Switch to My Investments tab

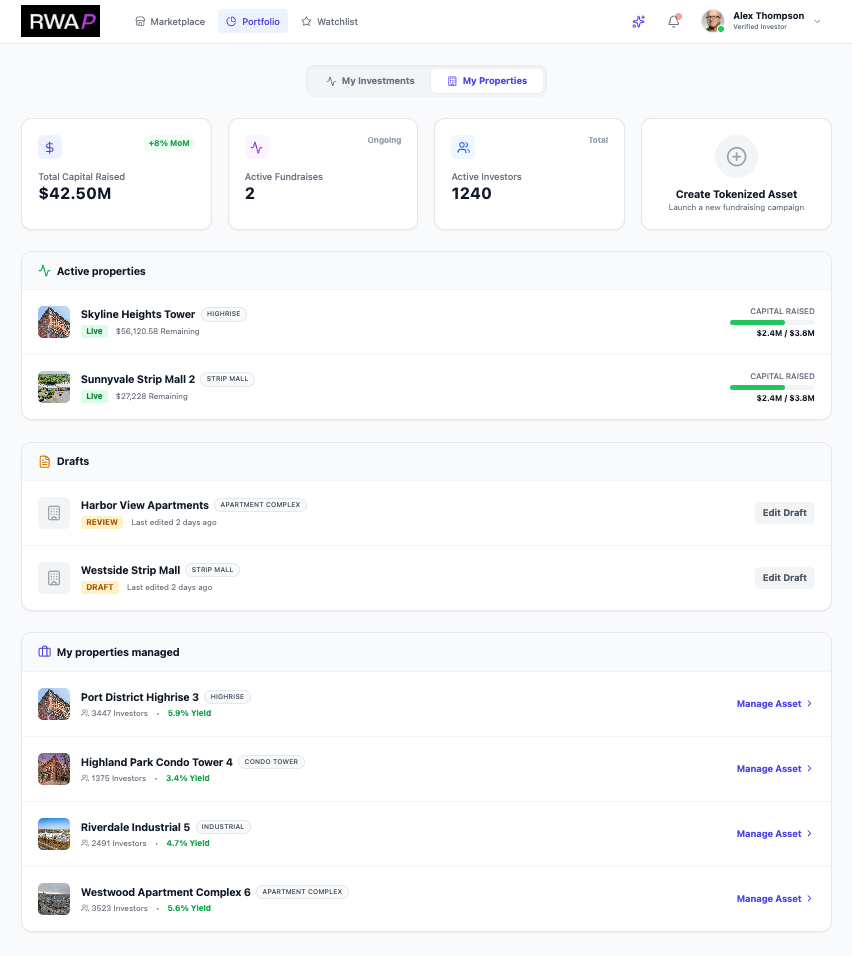(x=370, y=81)
